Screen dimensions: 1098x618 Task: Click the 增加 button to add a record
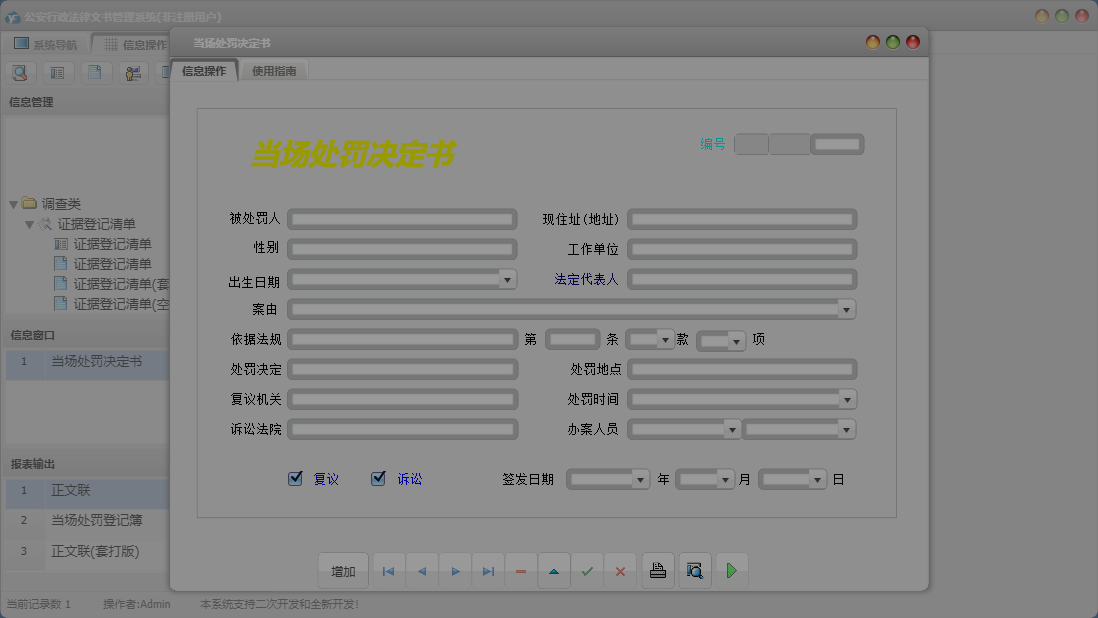(x=343, y=570)
